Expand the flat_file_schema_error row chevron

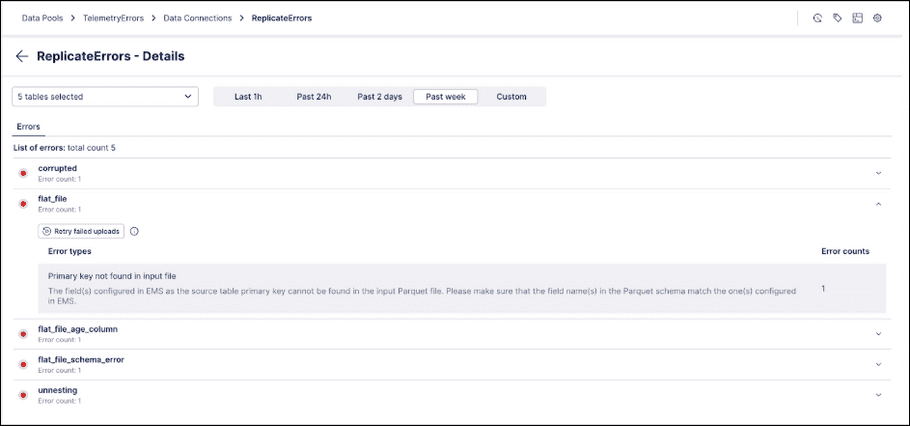(x=878, y=364)
